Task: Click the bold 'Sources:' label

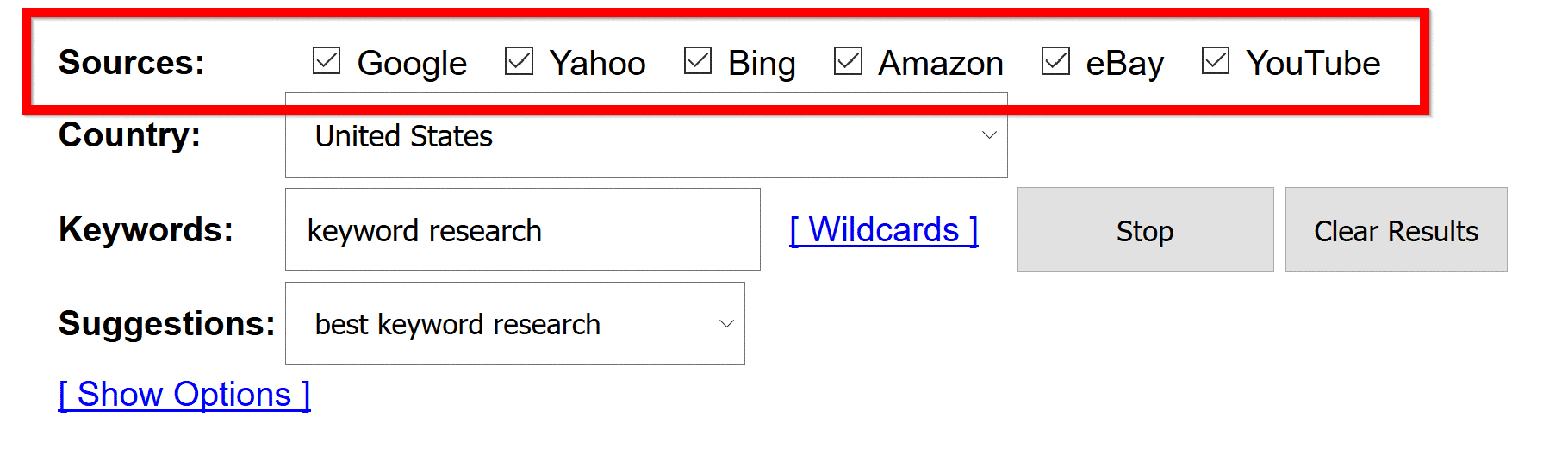Action: 132,63
